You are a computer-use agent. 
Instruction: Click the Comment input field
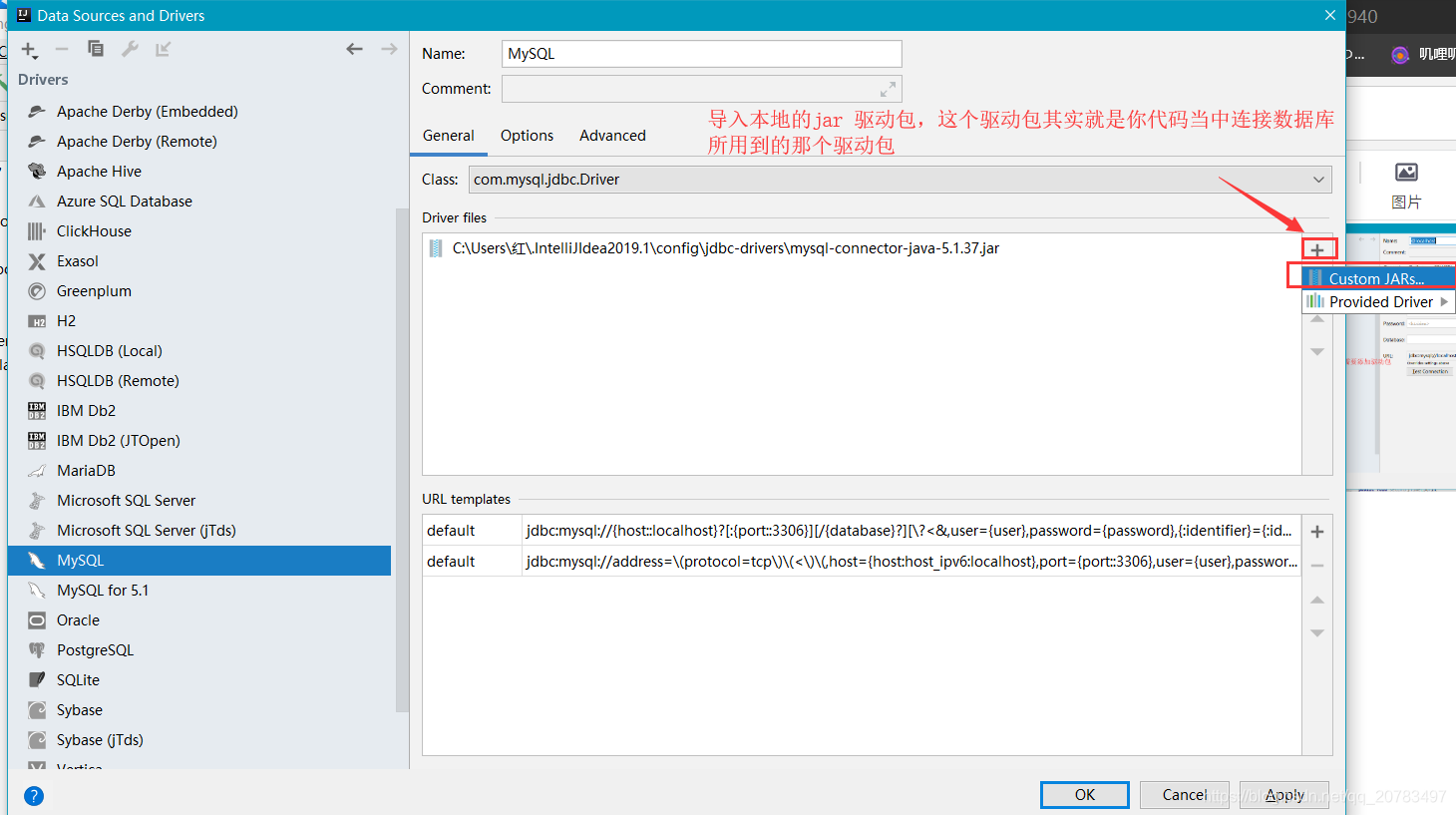(702, 89)
